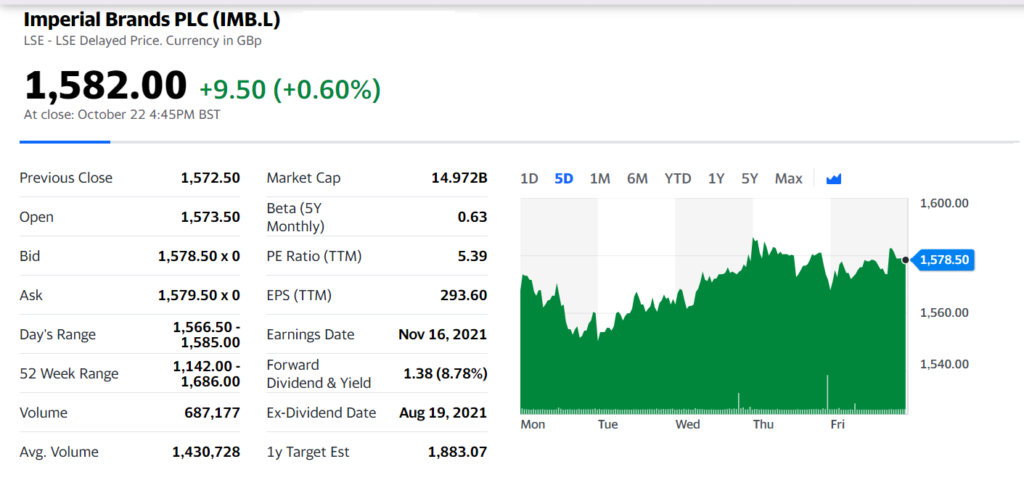Image resolution: width=1024 pixels, height=480 pixels.
Task: Select the 1M chart range
Action: click(x=600, y=178)
